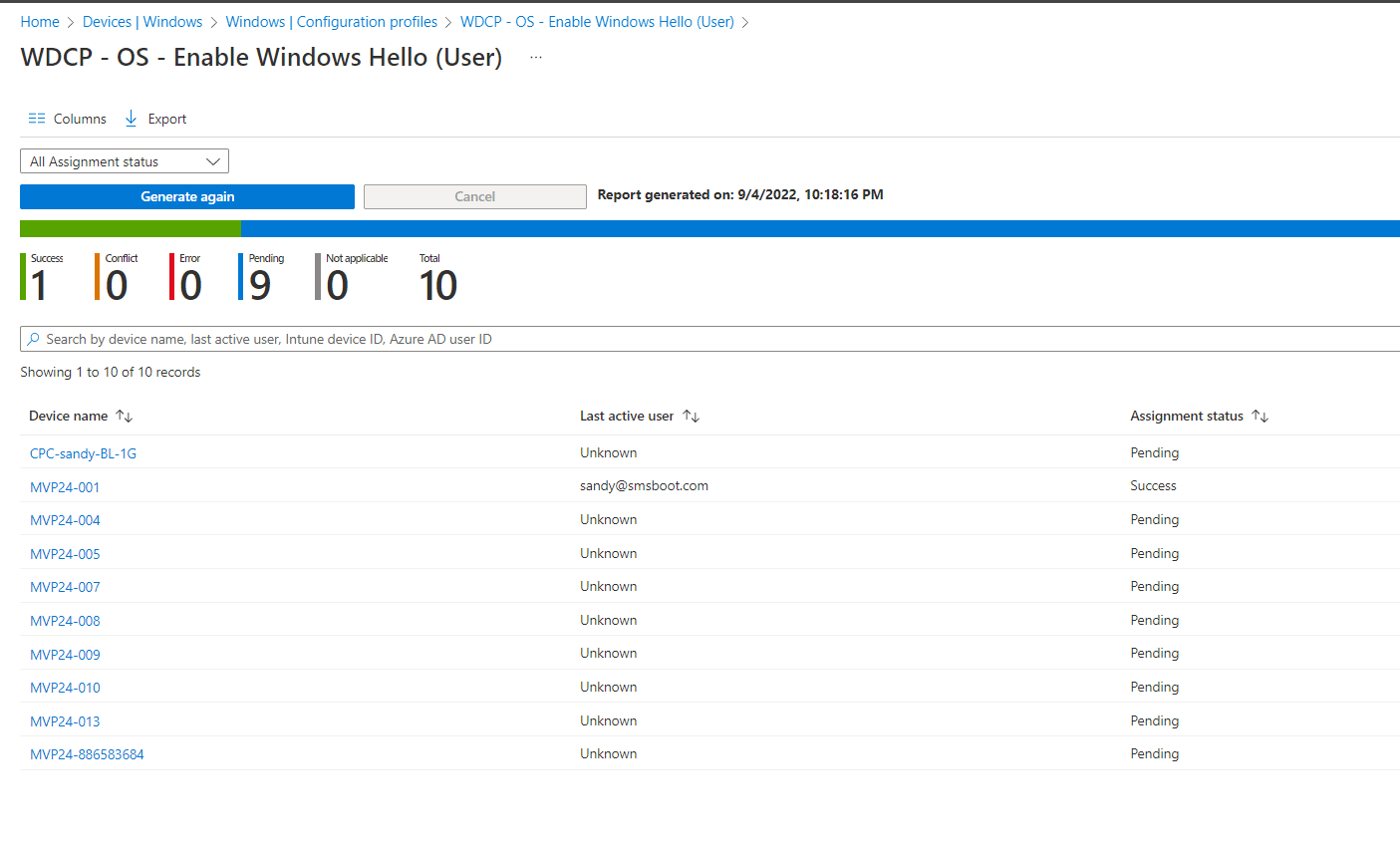
Task: Open the MVP24-001 device details
Action: (x=64, y=486)
